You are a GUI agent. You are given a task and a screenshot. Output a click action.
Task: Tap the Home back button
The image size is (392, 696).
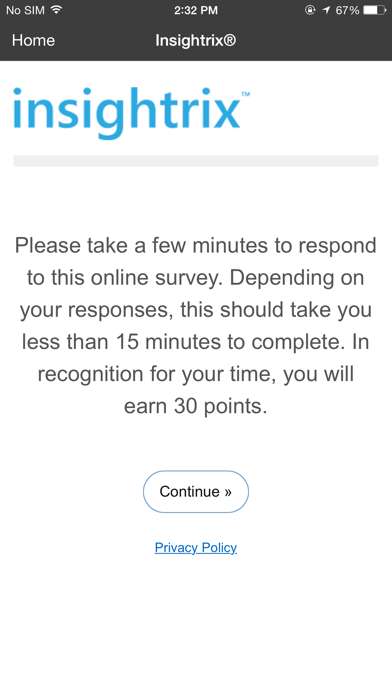tap(33, 40)
